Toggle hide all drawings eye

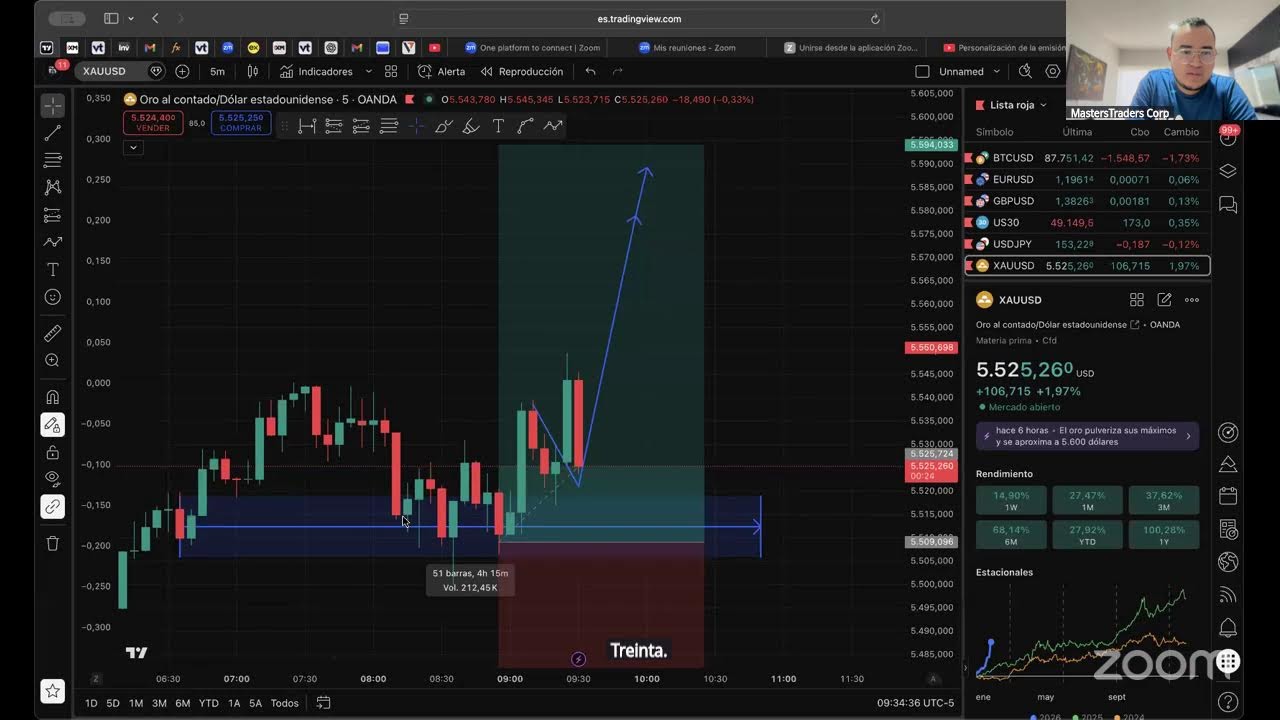pyautogui.click(x=53, y=479)
